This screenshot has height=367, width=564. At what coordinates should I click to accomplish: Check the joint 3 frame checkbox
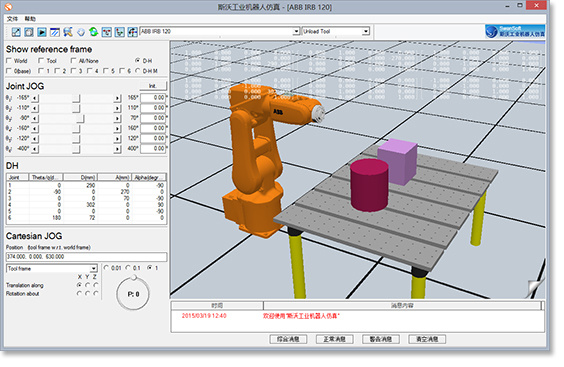(73, 71)
